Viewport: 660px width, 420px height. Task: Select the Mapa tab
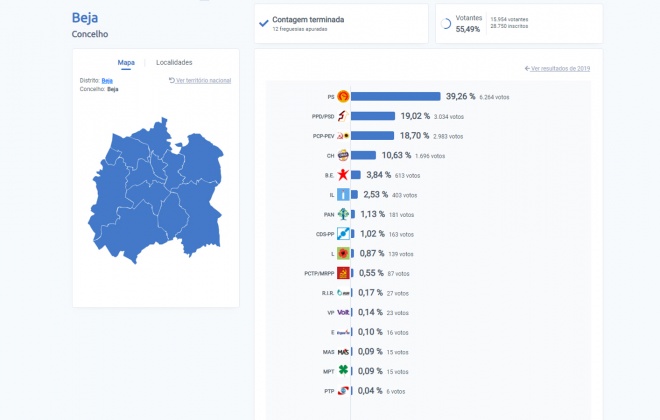126,62
